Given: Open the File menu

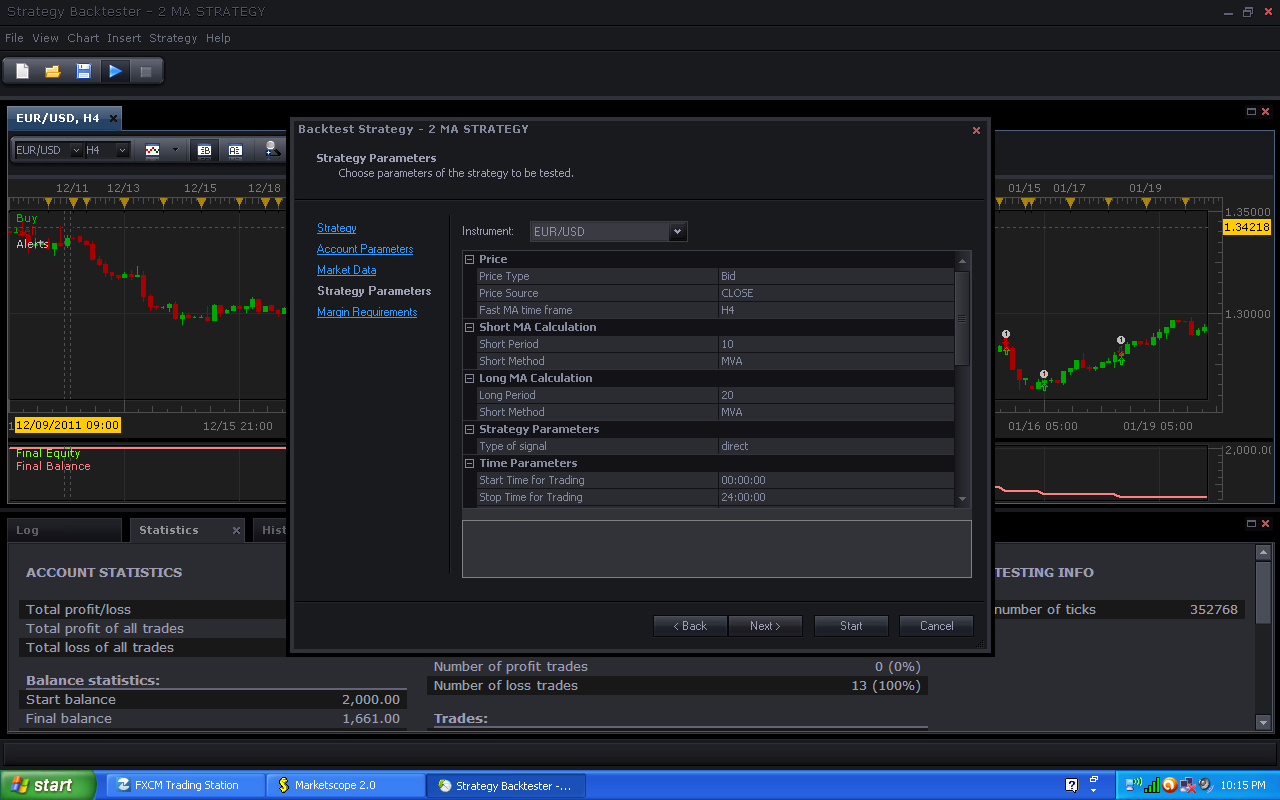Looking at the screenshot, I should (14, 38).
